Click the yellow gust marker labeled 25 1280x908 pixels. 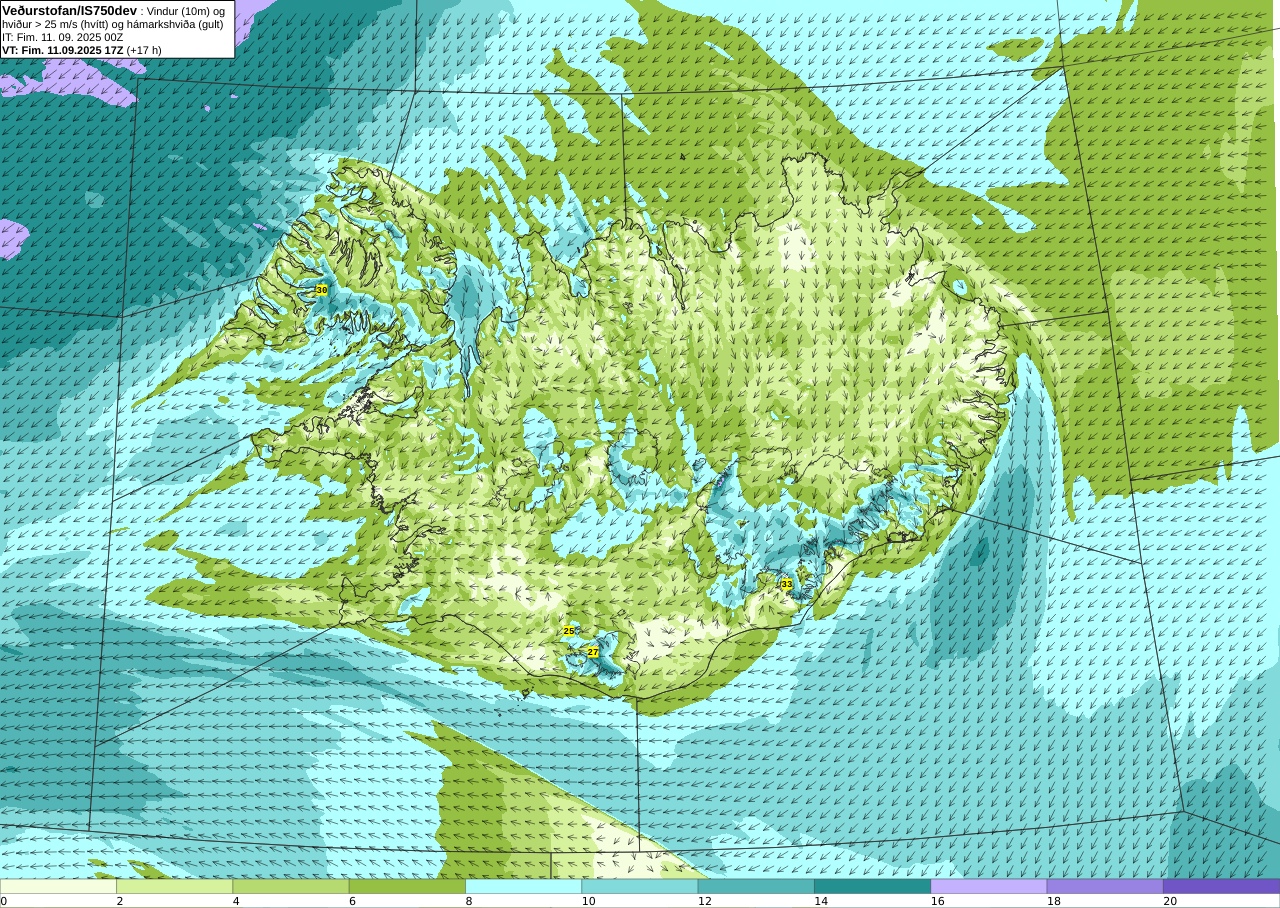[568, 631]
